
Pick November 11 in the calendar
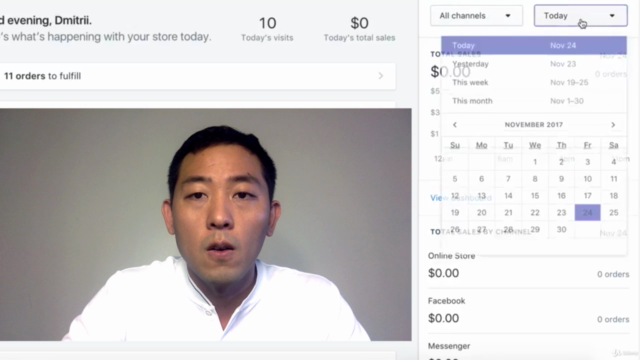[613, 179]
